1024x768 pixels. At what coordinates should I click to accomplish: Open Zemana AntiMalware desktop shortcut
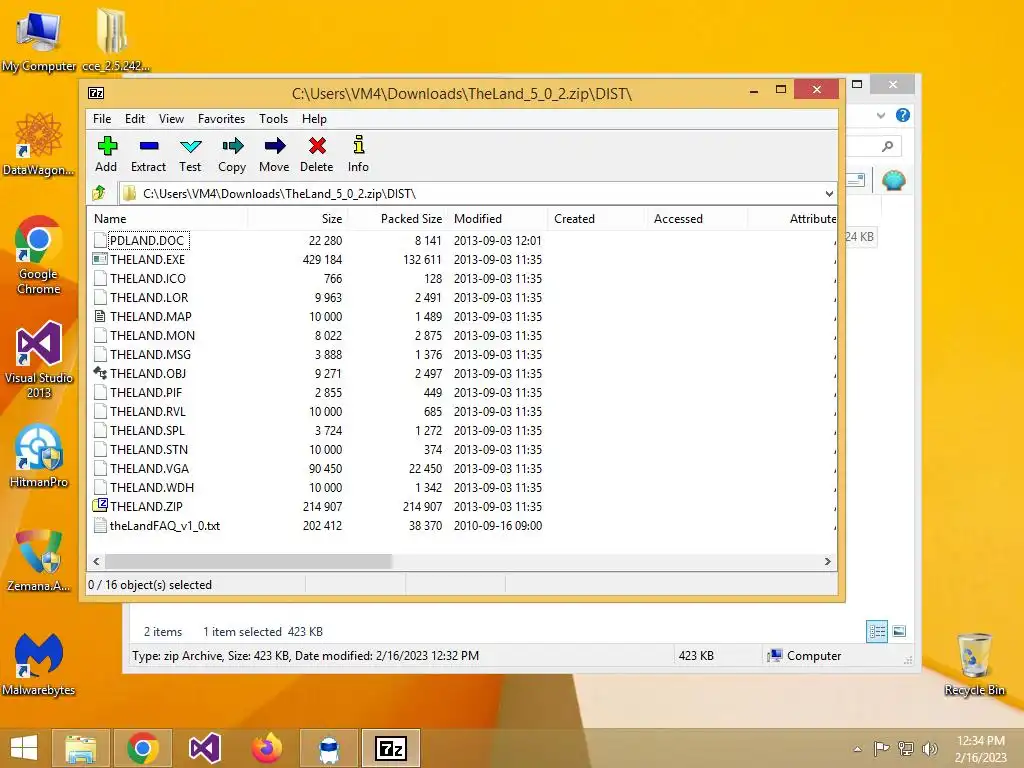39,560
